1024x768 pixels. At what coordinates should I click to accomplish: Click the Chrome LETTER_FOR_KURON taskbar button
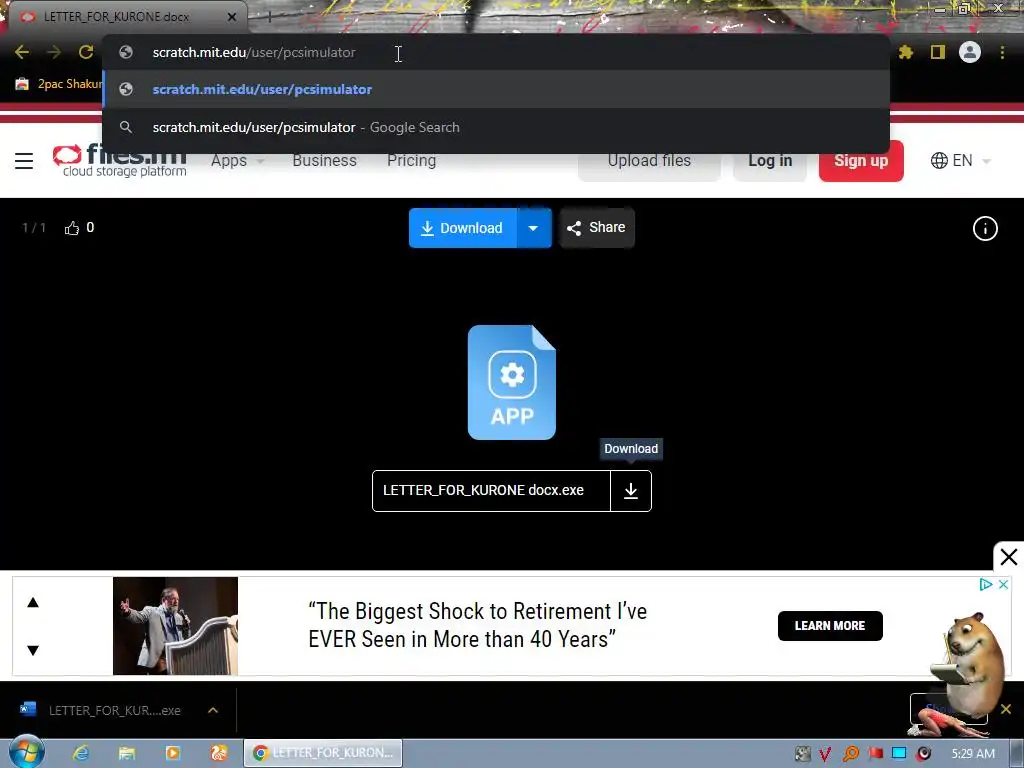[323, 753]
